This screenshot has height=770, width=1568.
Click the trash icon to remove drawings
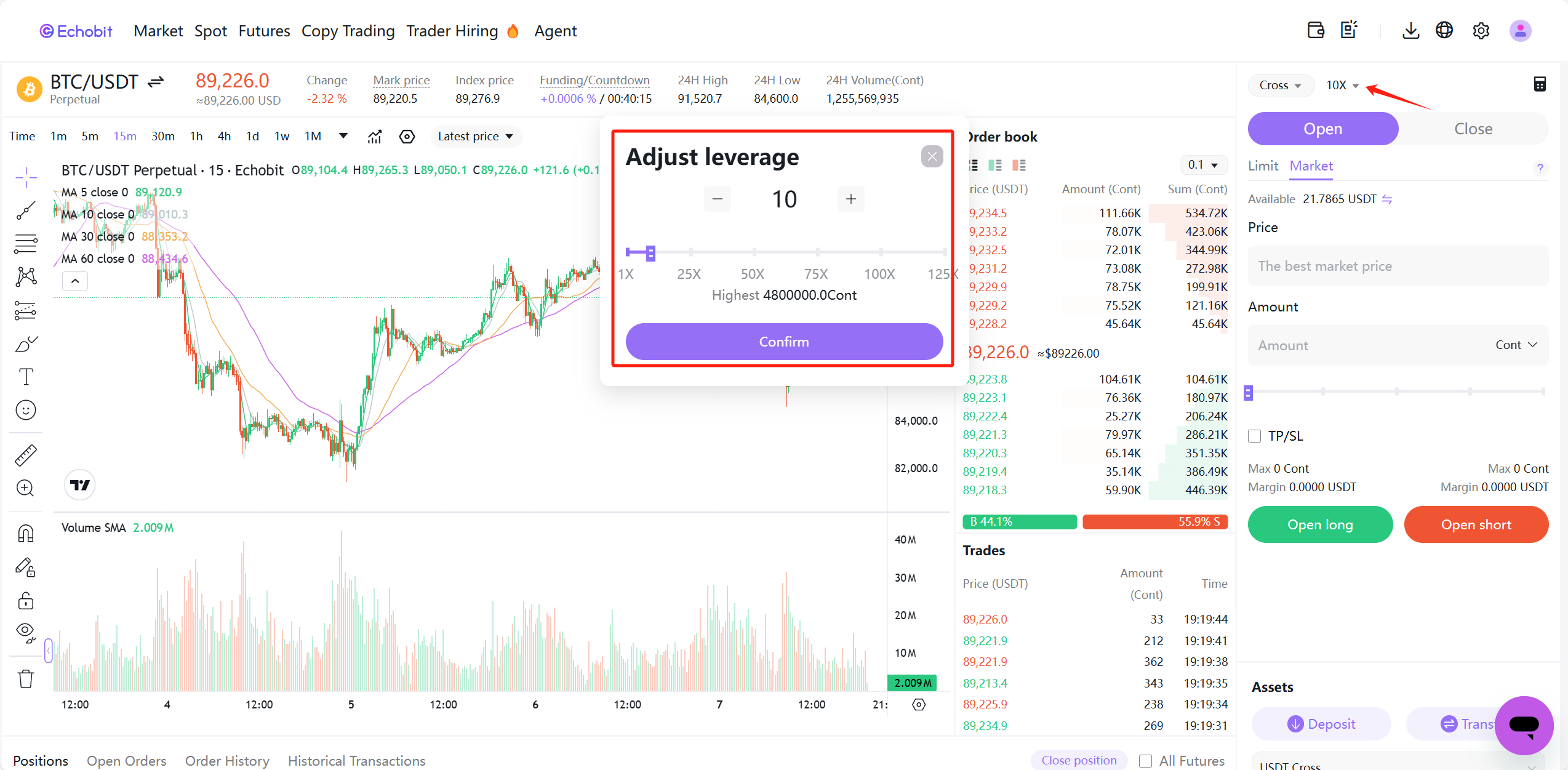point(26,679)
